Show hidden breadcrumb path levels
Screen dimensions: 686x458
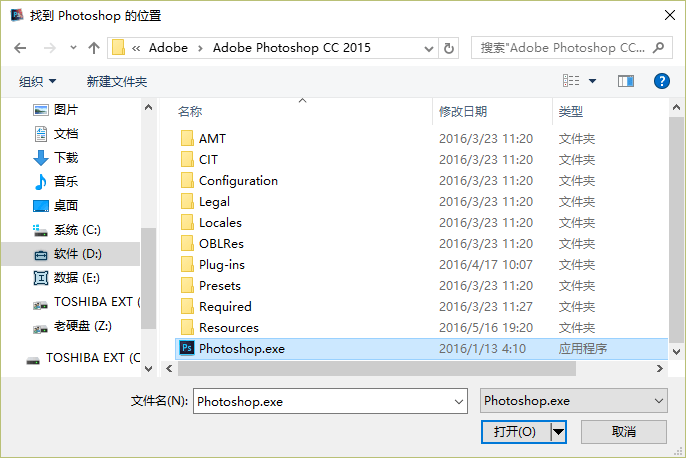pyautogui.click(x=136, y=48)
